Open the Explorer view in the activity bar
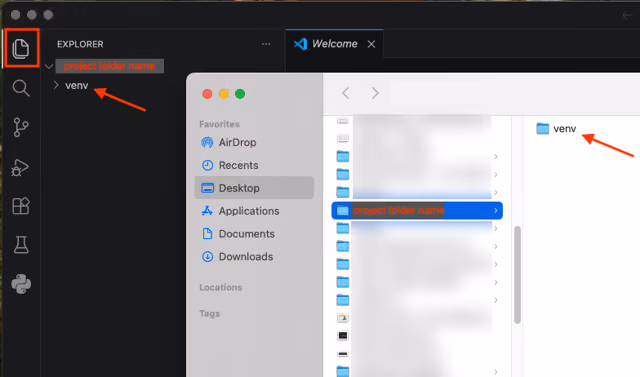 point(21,48)
